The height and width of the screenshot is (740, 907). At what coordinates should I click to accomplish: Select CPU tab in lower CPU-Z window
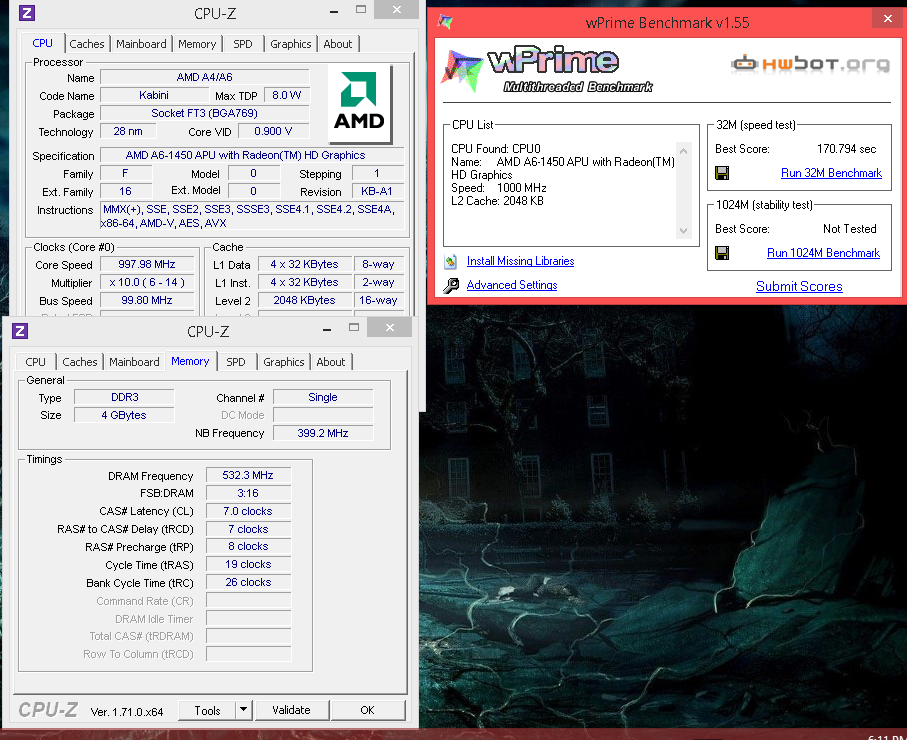pyautogui.click(x=35, y=362)
